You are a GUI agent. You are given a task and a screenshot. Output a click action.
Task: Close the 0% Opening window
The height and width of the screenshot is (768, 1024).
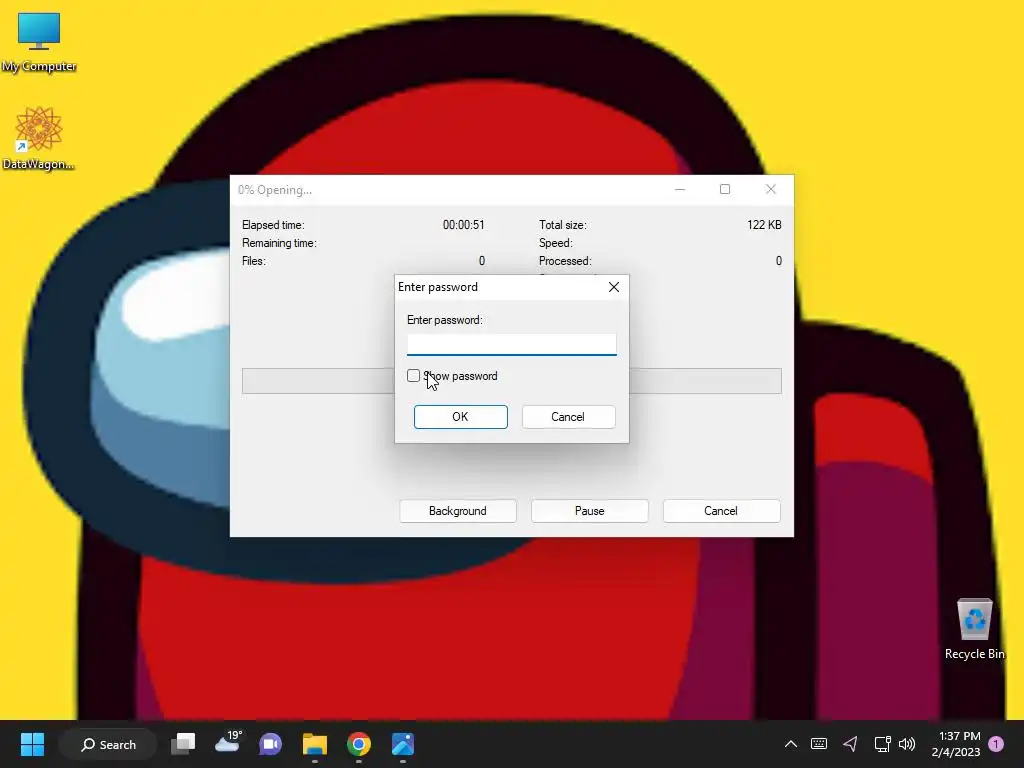tap(771, 189)
